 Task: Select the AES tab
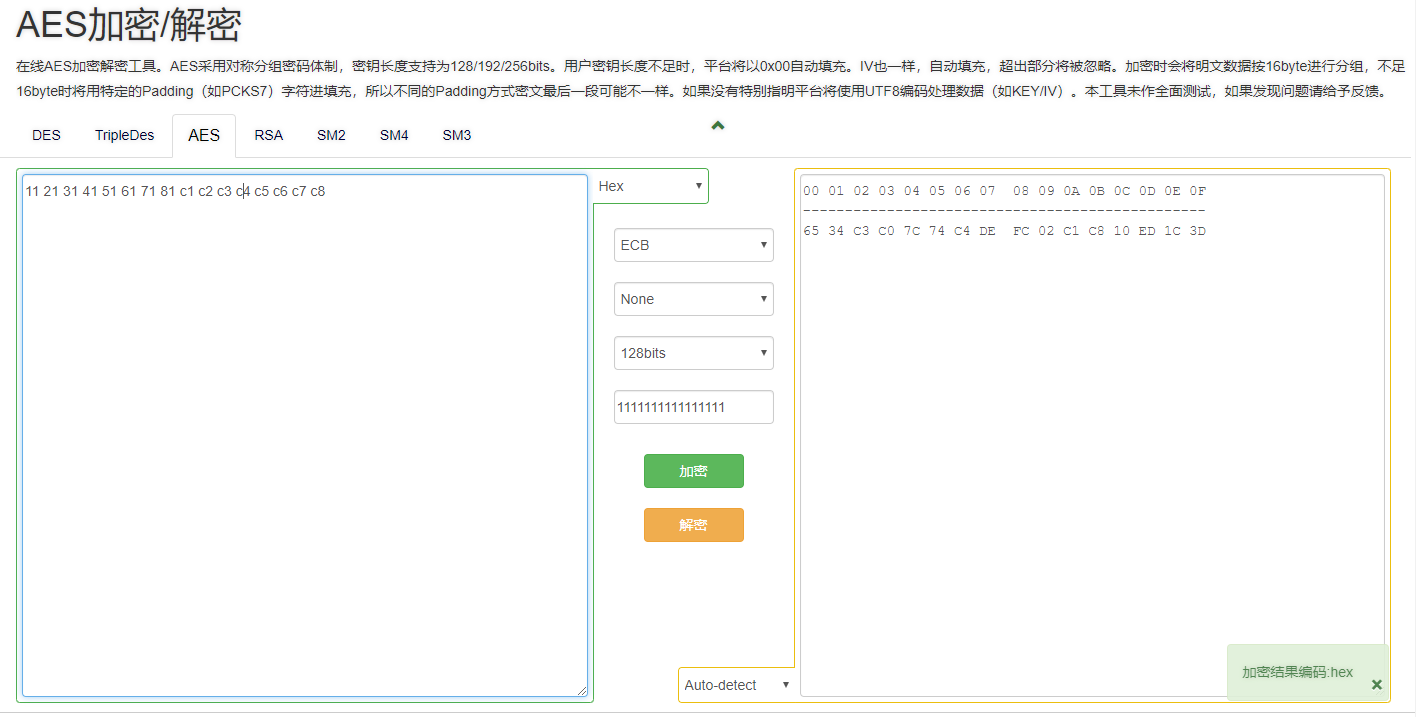pos(204,136)
